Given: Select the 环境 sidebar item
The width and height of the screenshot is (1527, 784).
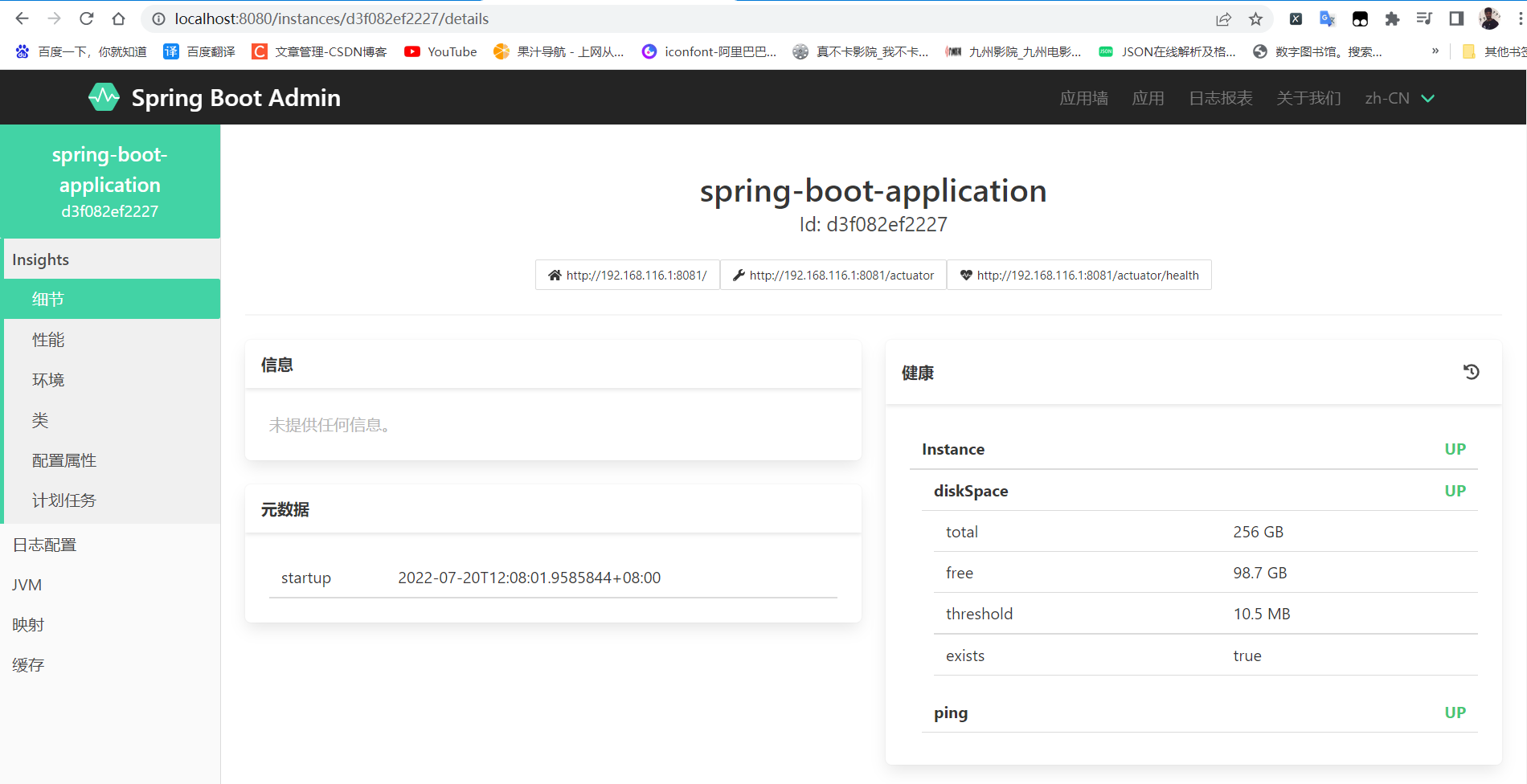Looking at the screenshot, I should [112, 380].
